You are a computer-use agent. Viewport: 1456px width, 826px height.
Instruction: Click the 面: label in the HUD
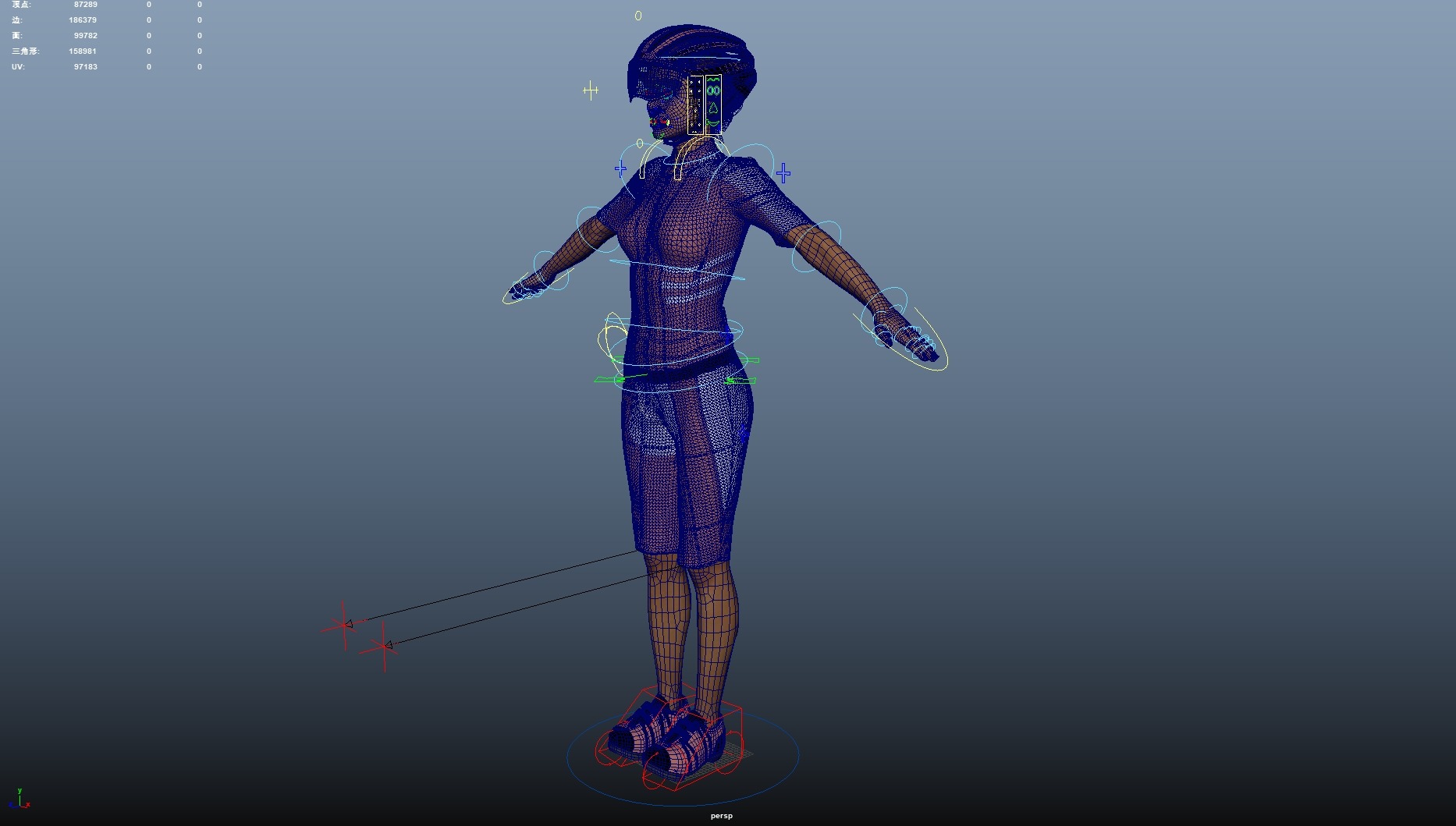pyautogui.click(x=17, y=36)
